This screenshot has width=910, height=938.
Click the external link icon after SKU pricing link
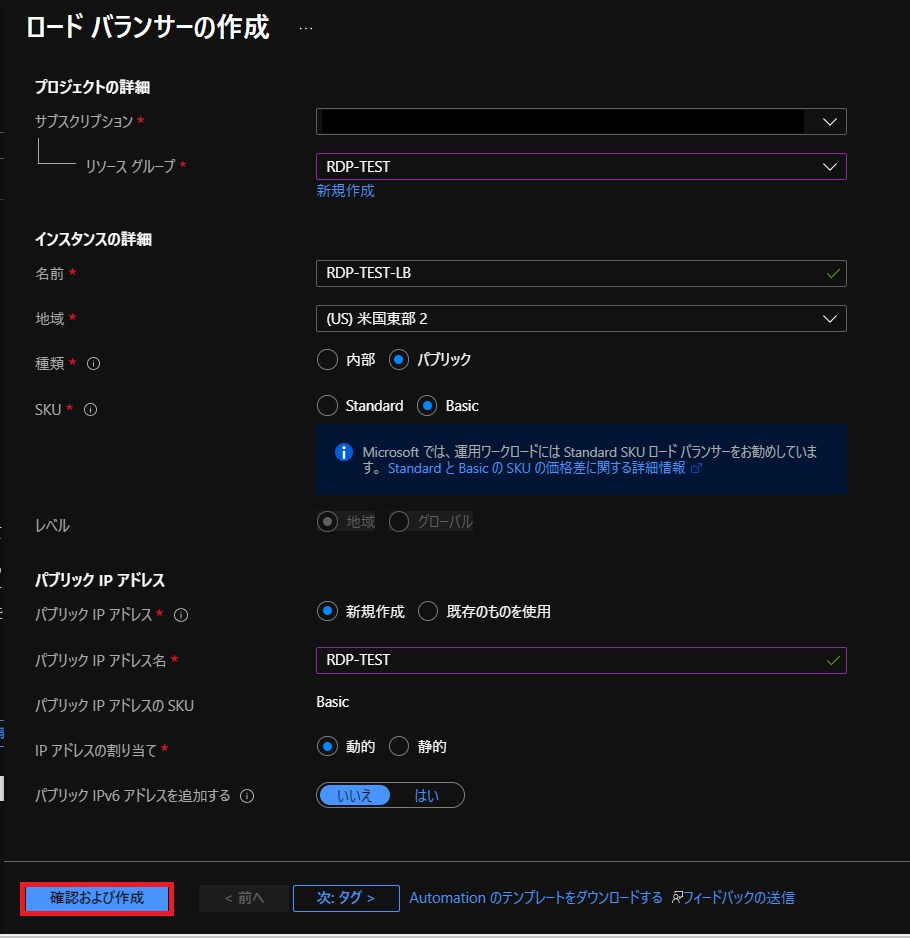pos(696,468)
